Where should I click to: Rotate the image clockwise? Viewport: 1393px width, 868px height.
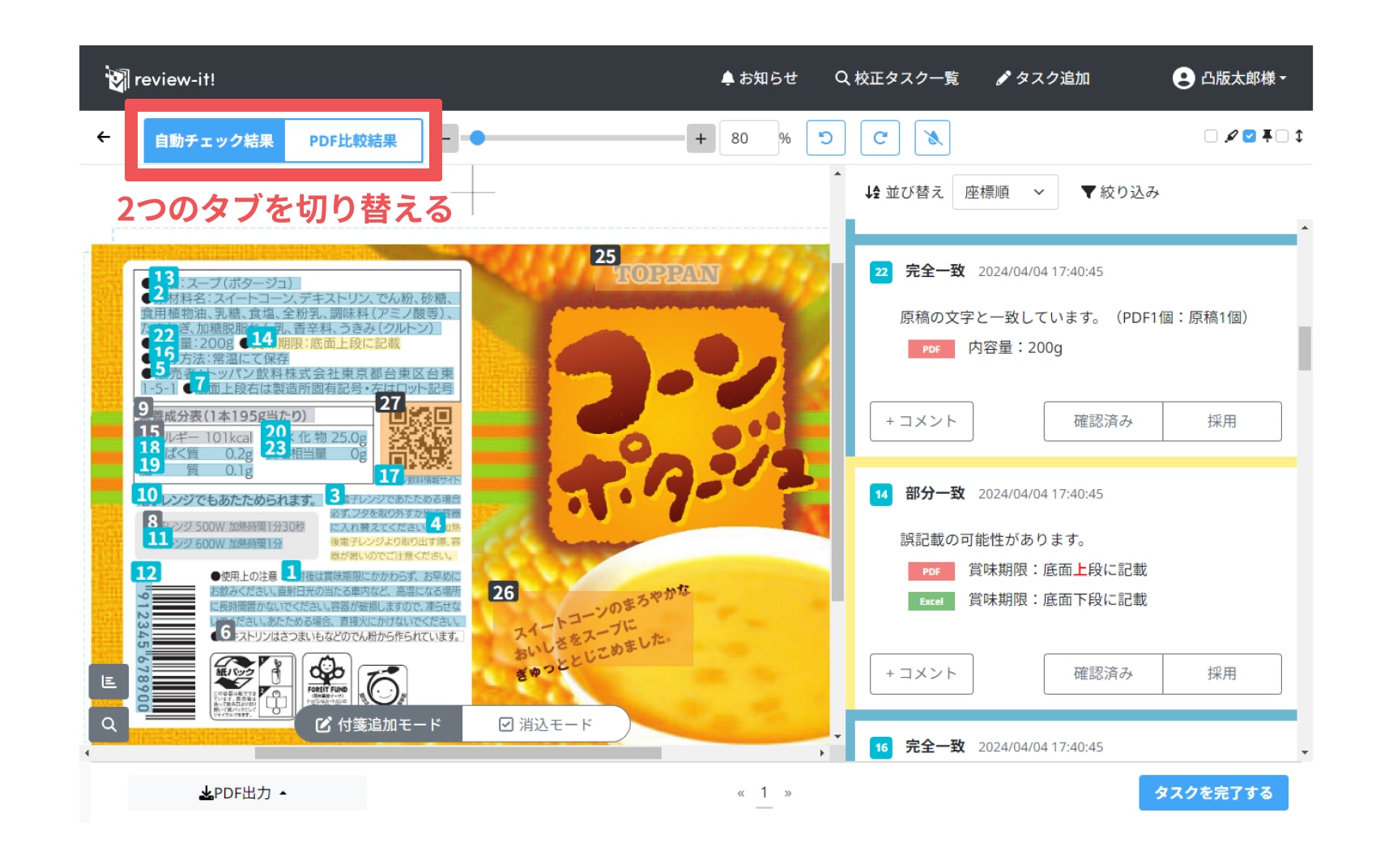tap(880, 138)
